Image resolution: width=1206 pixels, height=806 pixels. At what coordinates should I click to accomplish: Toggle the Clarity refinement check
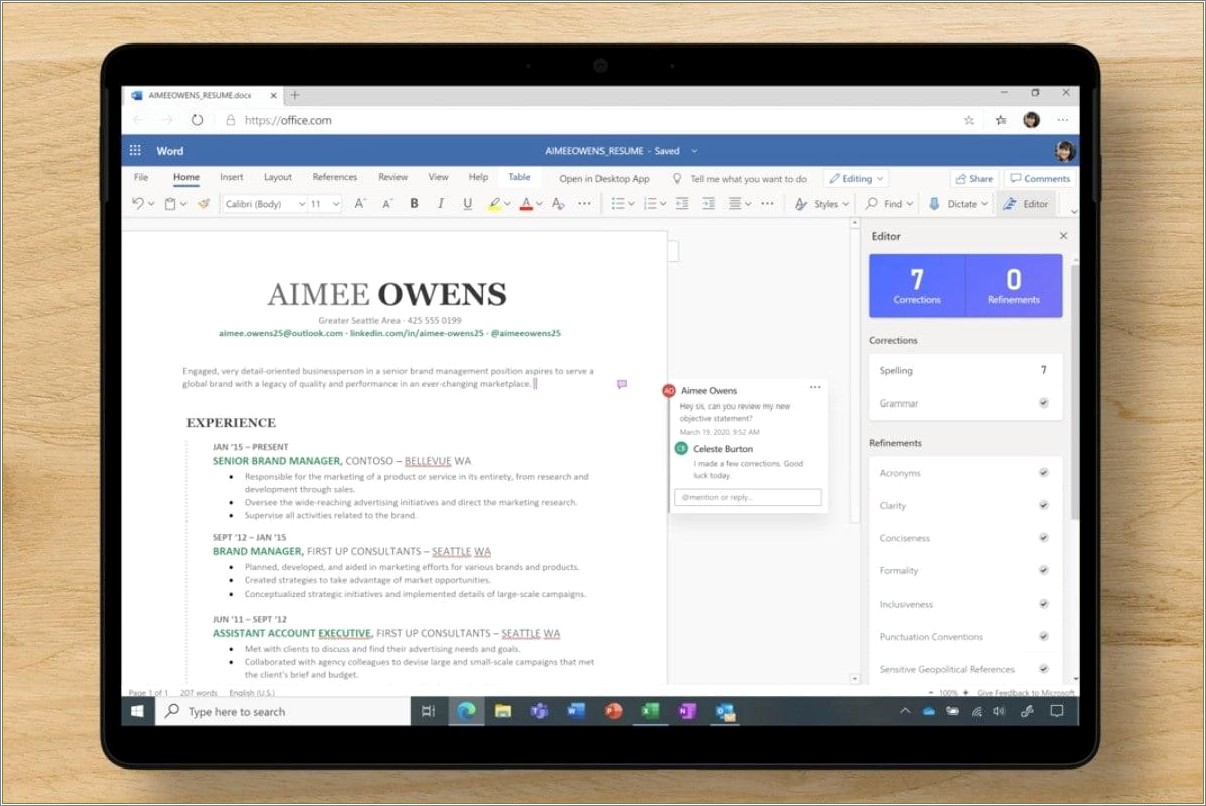(1043, 506)
